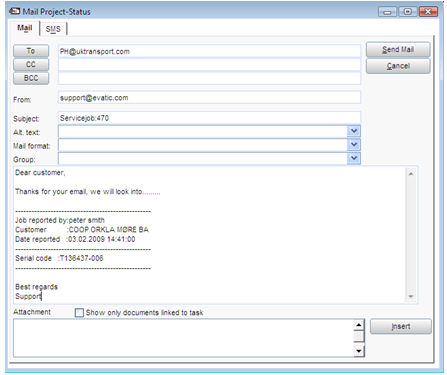Viewport: 447px width, 375px height.
Task: Click attachment list scroll down arrow
Action: click(359, 351)
